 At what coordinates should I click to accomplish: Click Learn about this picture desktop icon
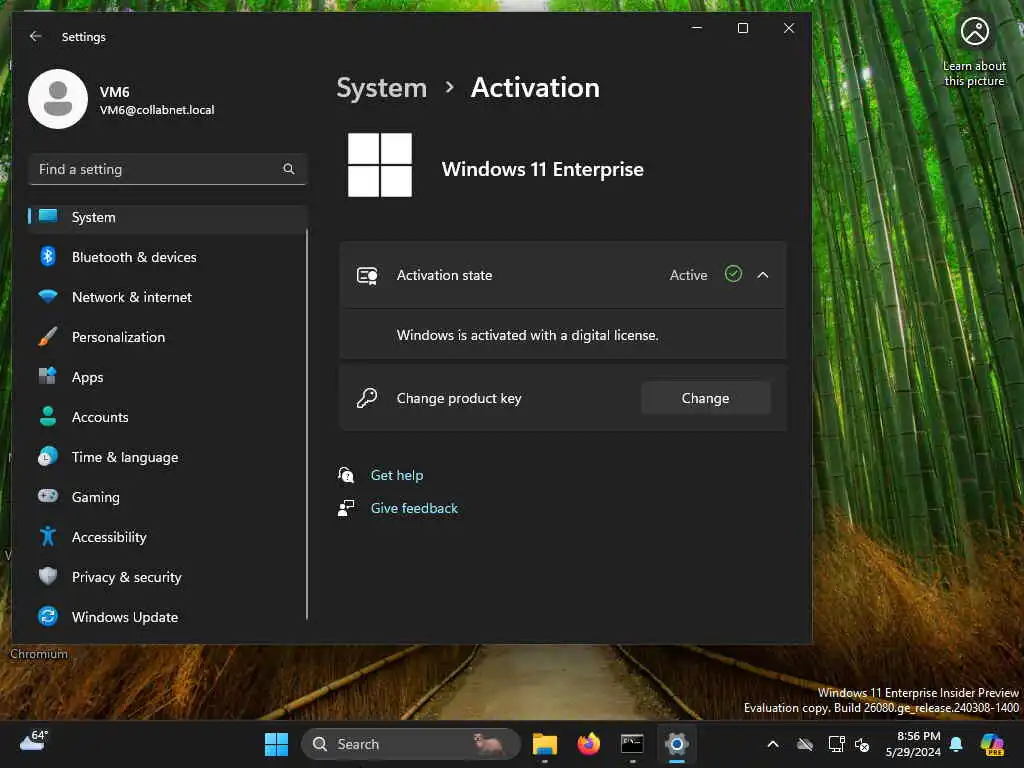click(974, 52)
